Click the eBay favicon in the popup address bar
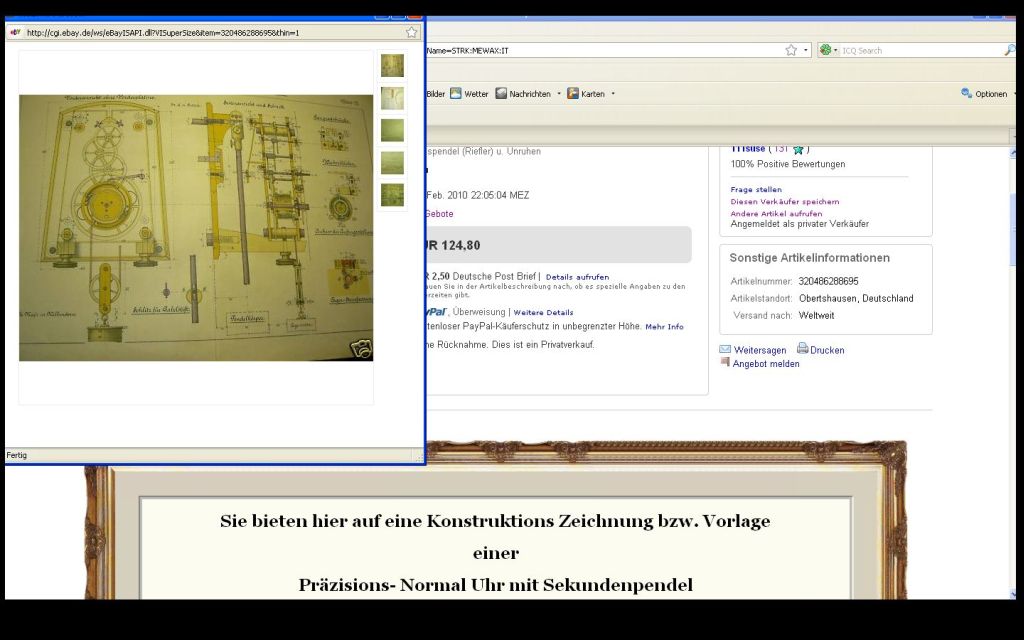The width and height of the screenshot is (1024, 640). (15, 32)
